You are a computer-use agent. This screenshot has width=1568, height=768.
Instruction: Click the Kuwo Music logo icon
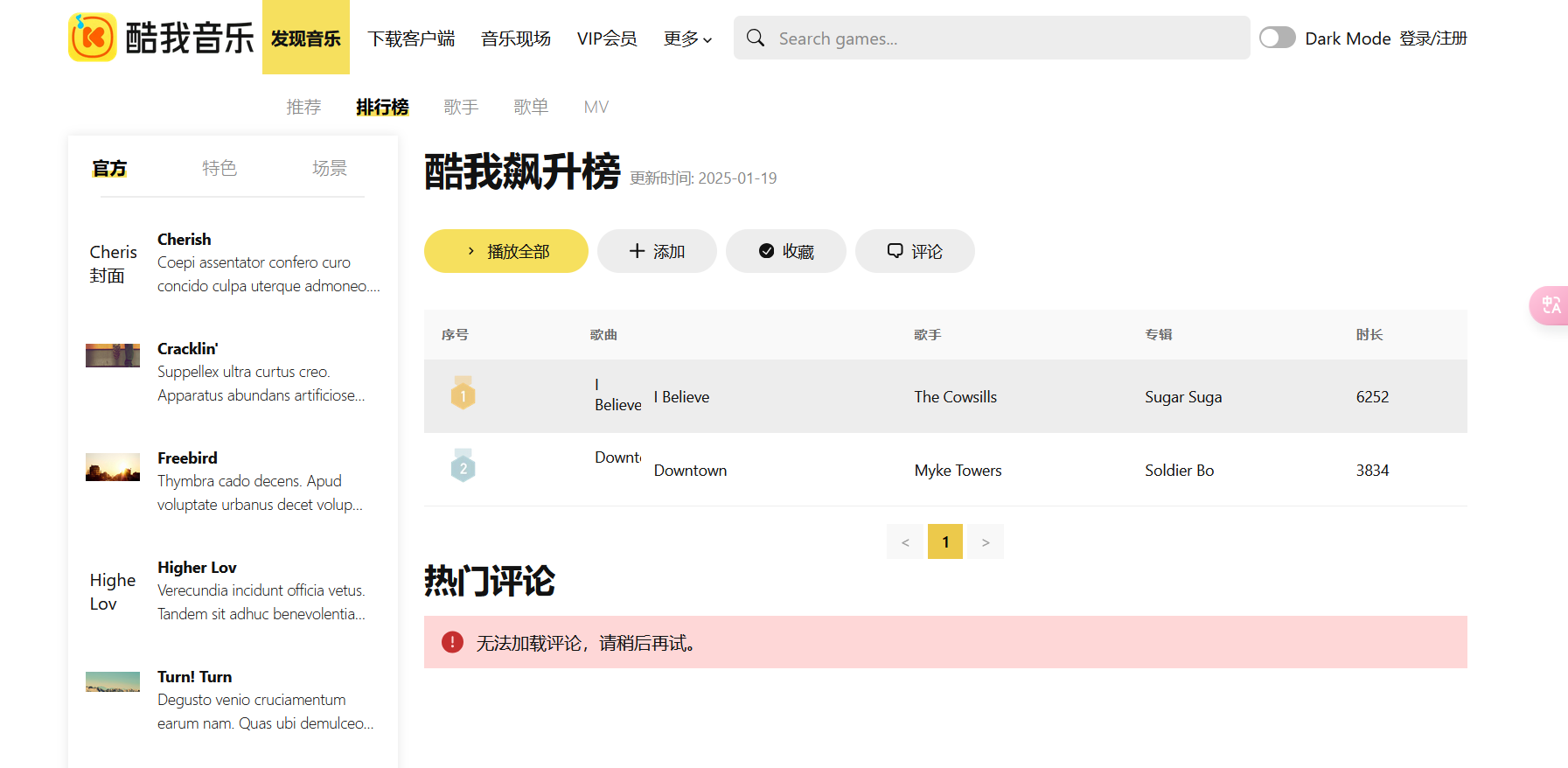[x=93, y=38]
